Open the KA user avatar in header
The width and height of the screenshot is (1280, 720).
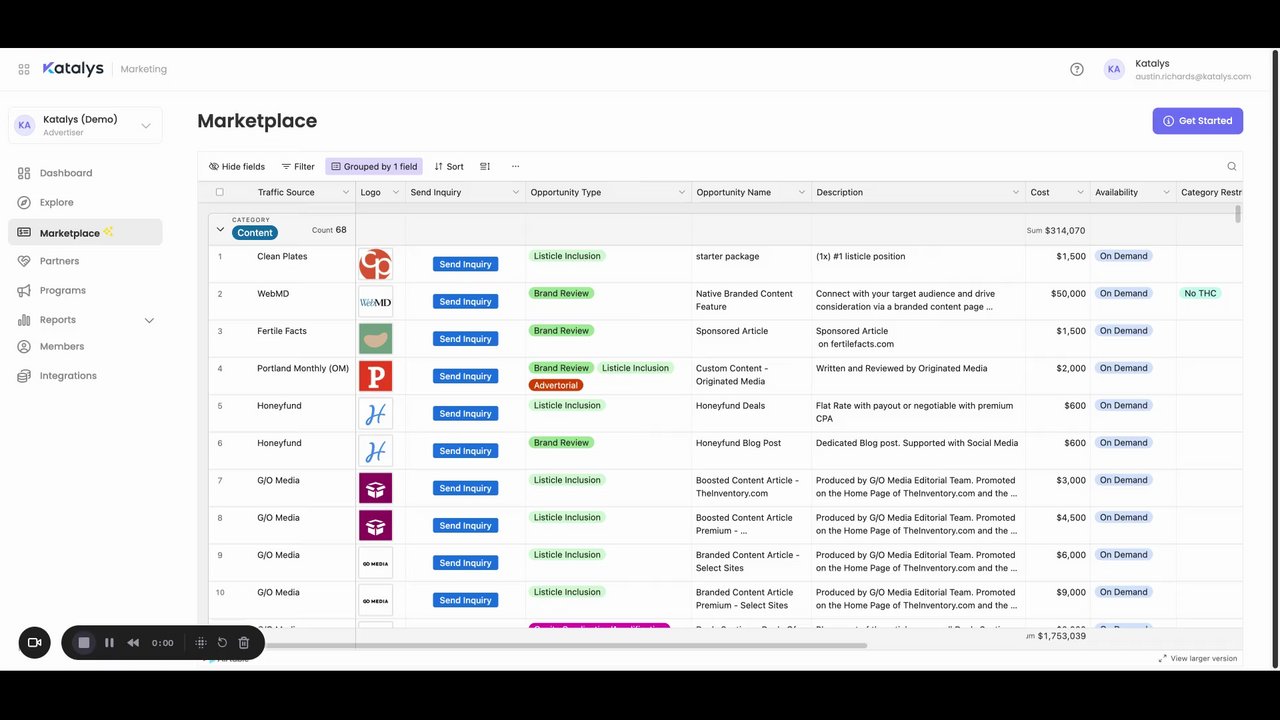pos(1114,69)
